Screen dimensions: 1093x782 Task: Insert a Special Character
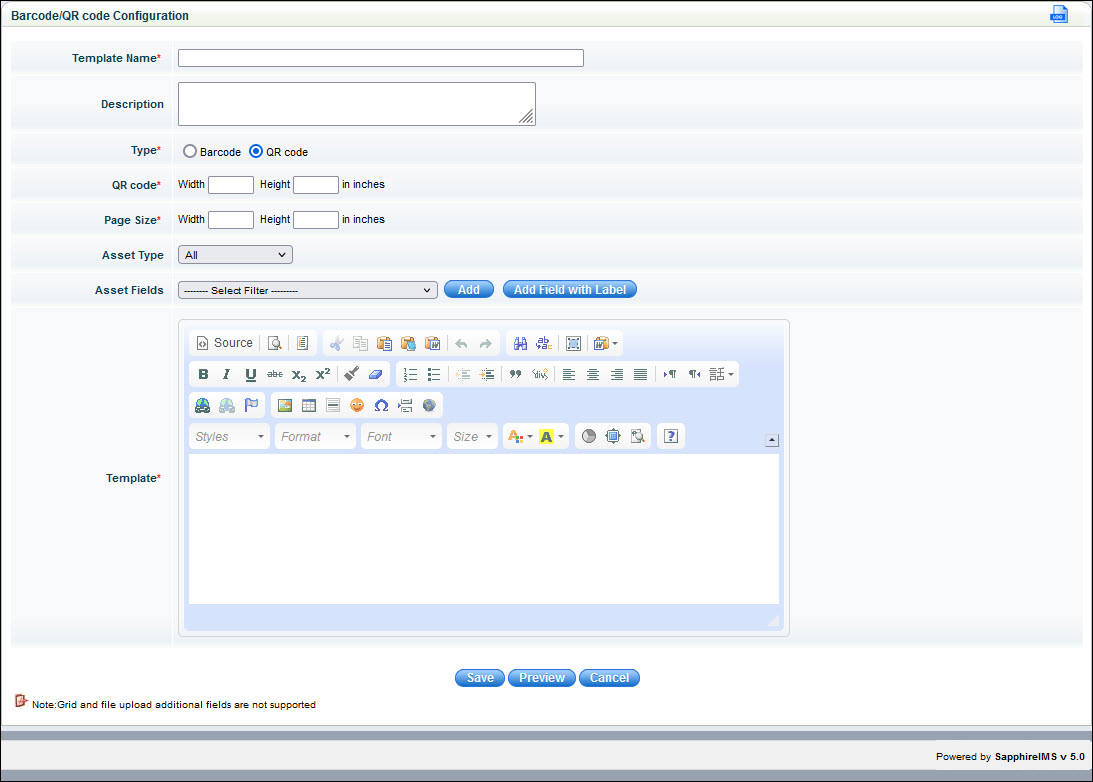[x=381, y=405]
